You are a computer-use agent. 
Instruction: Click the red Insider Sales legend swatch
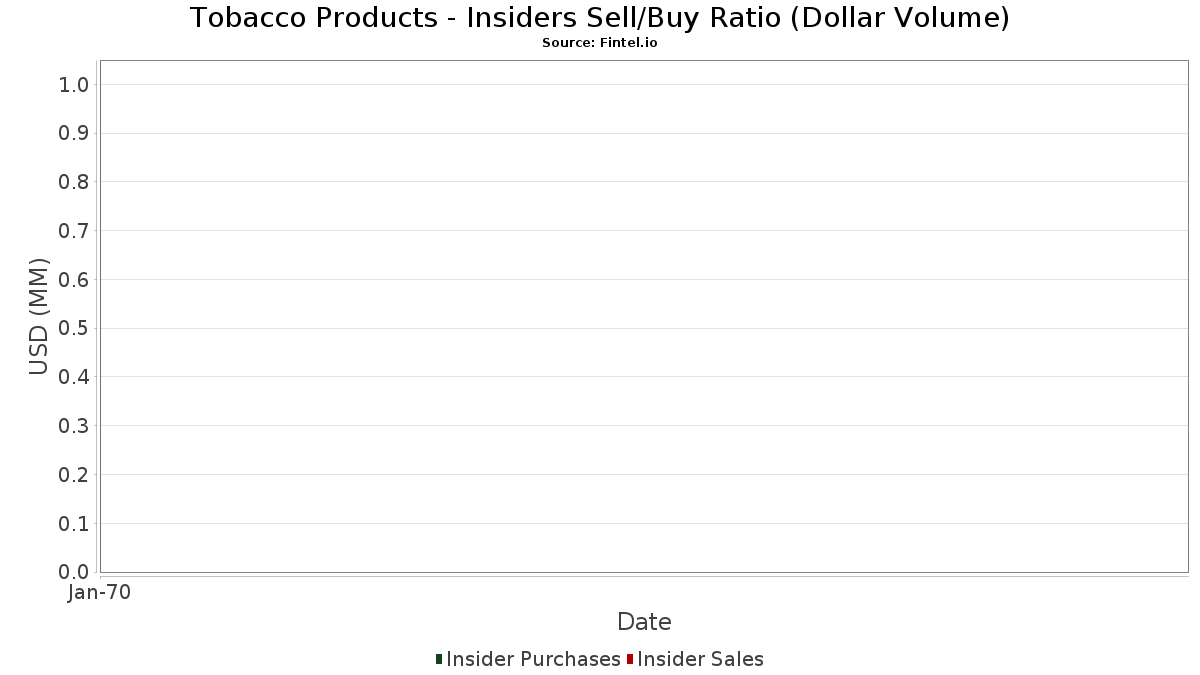coord(630,659)
